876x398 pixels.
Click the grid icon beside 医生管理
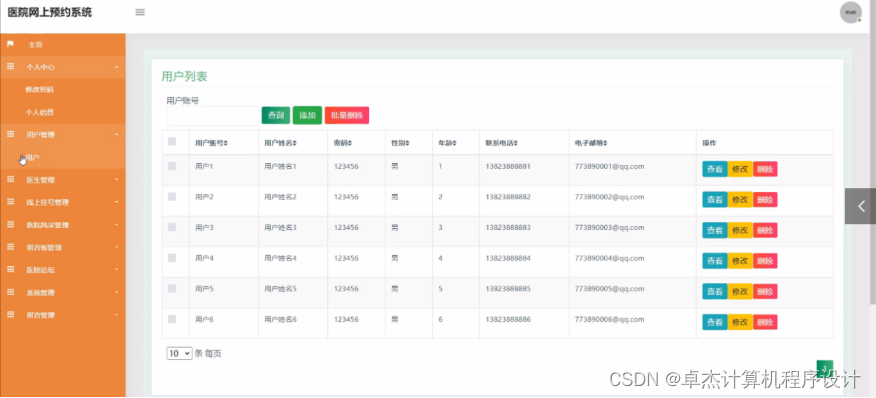point(10,179)
